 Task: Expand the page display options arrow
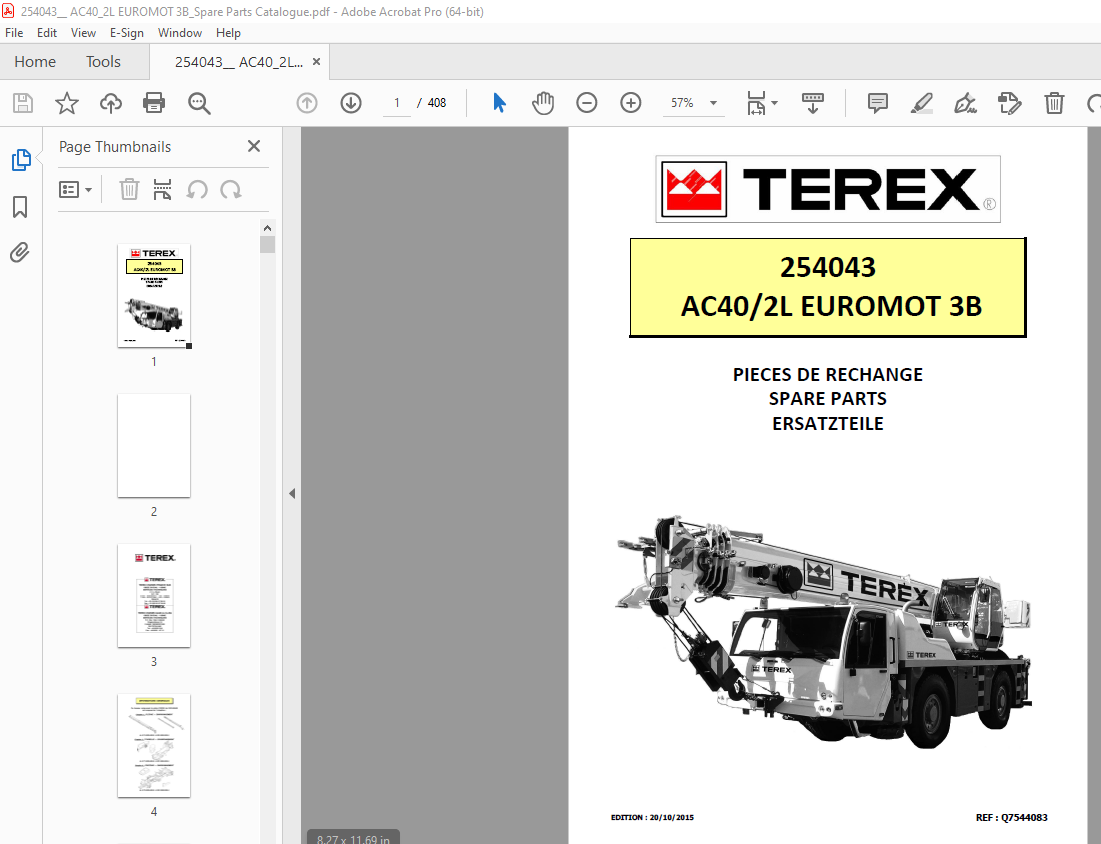tap(774, 103)
